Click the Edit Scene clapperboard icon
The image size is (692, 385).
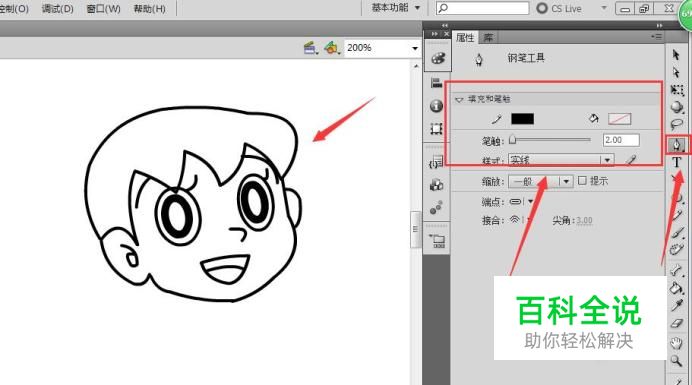pyautogui.click(x=311, y=48)
